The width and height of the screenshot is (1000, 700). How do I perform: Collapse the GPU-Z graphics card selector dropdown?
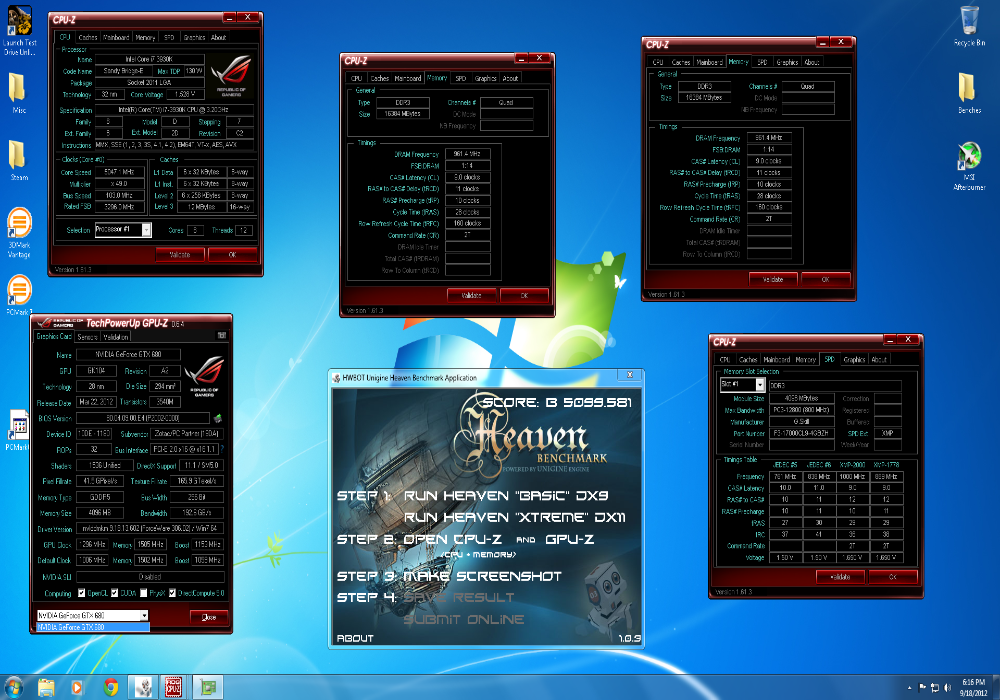coord(145,615)
